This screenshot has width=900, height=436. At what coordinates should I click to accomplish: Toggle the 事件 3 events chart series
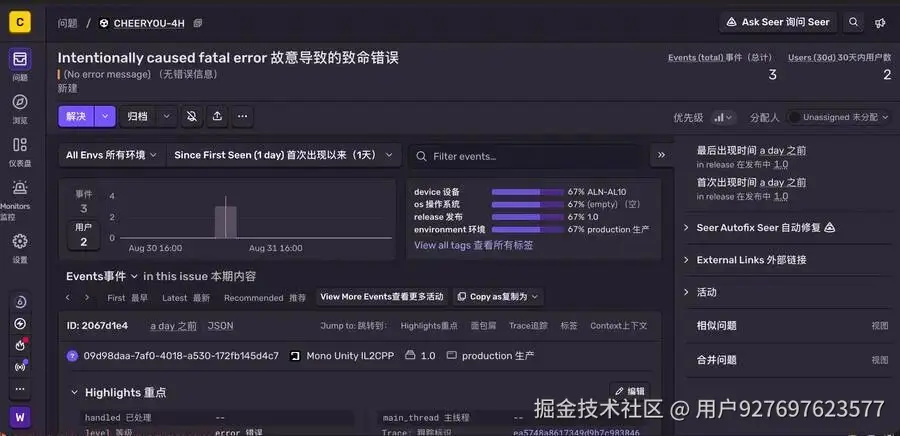pos(84,203)
